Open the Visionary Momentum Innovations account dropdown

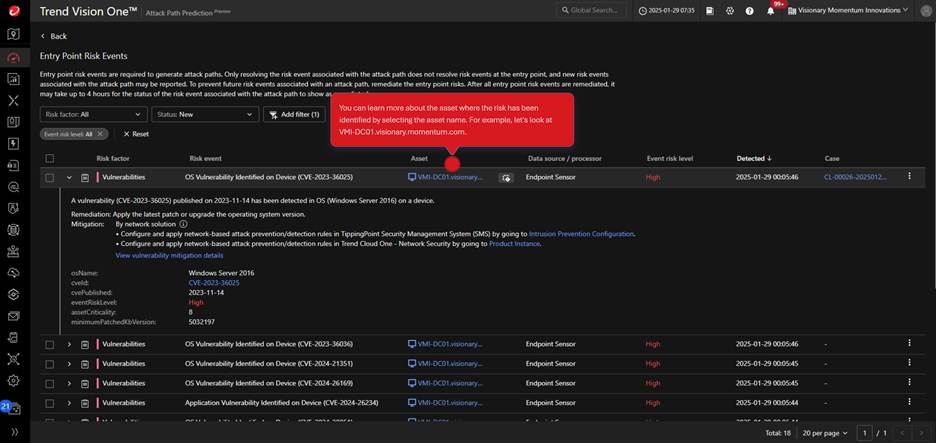point(848,10)
